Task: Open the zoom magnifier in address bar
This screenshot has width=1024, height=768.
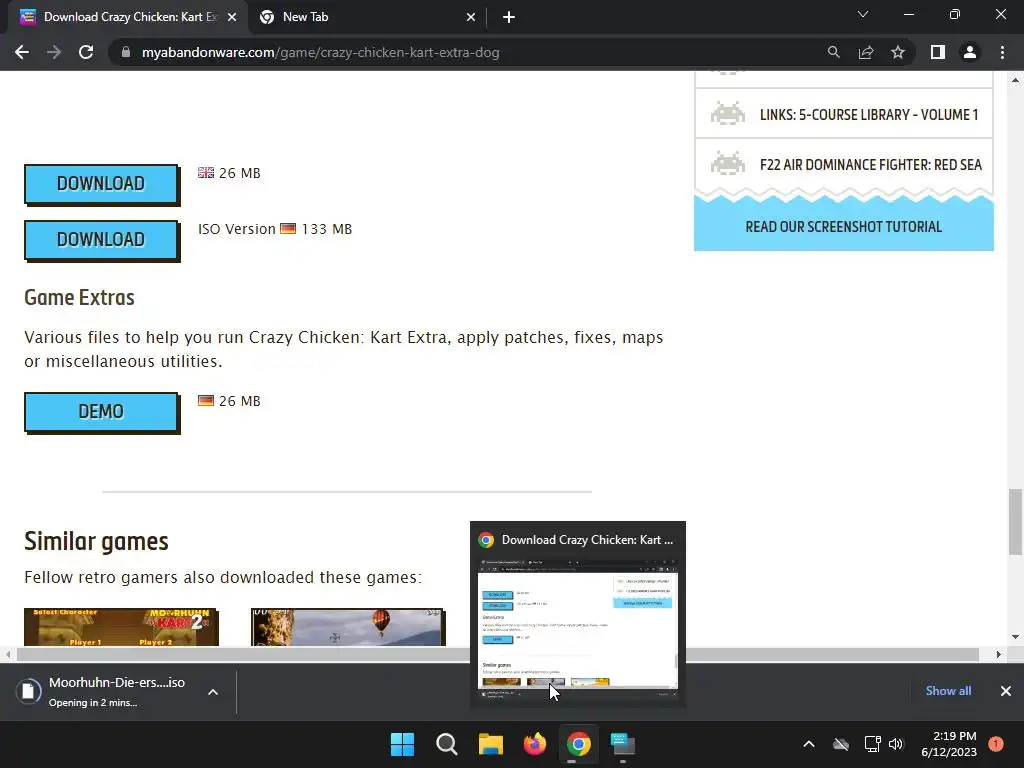Action: tap(833, 52)
